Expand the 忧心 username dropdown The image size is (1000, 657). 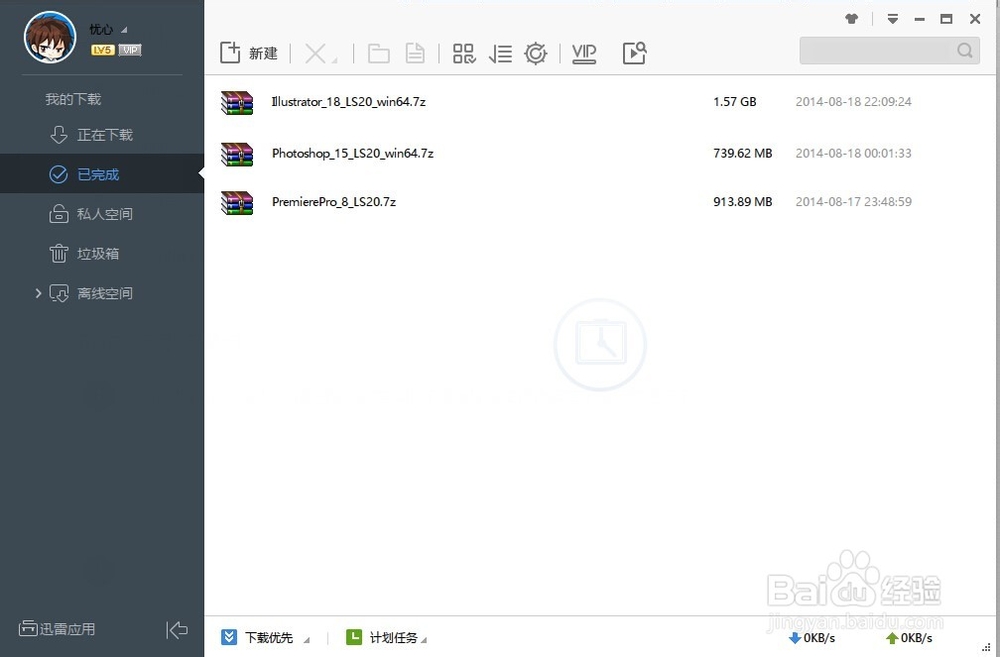pyautogui.click(x=124, y=30)
